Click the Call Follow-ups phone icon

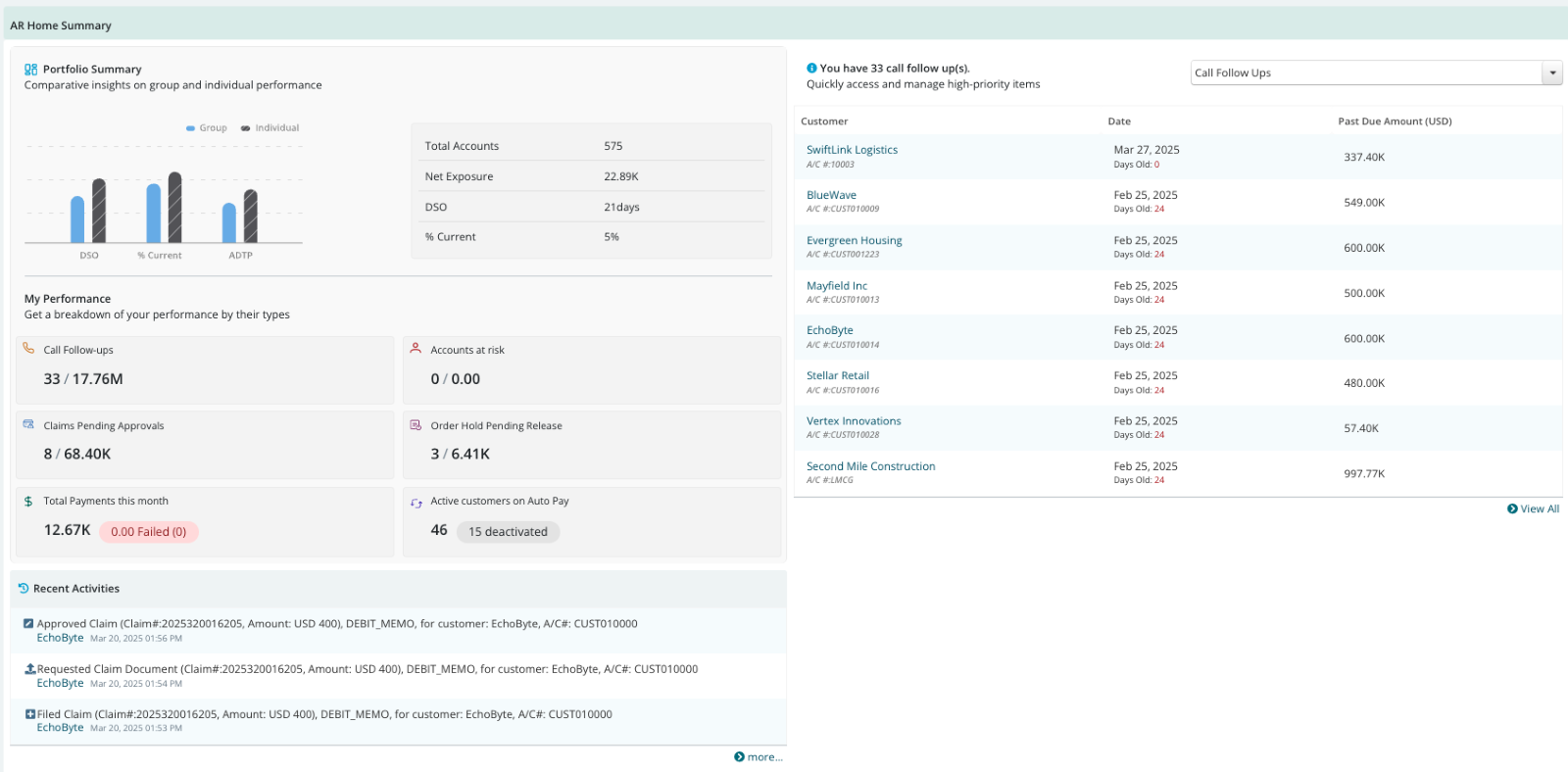pyautogui.click(x=28, y=349)
